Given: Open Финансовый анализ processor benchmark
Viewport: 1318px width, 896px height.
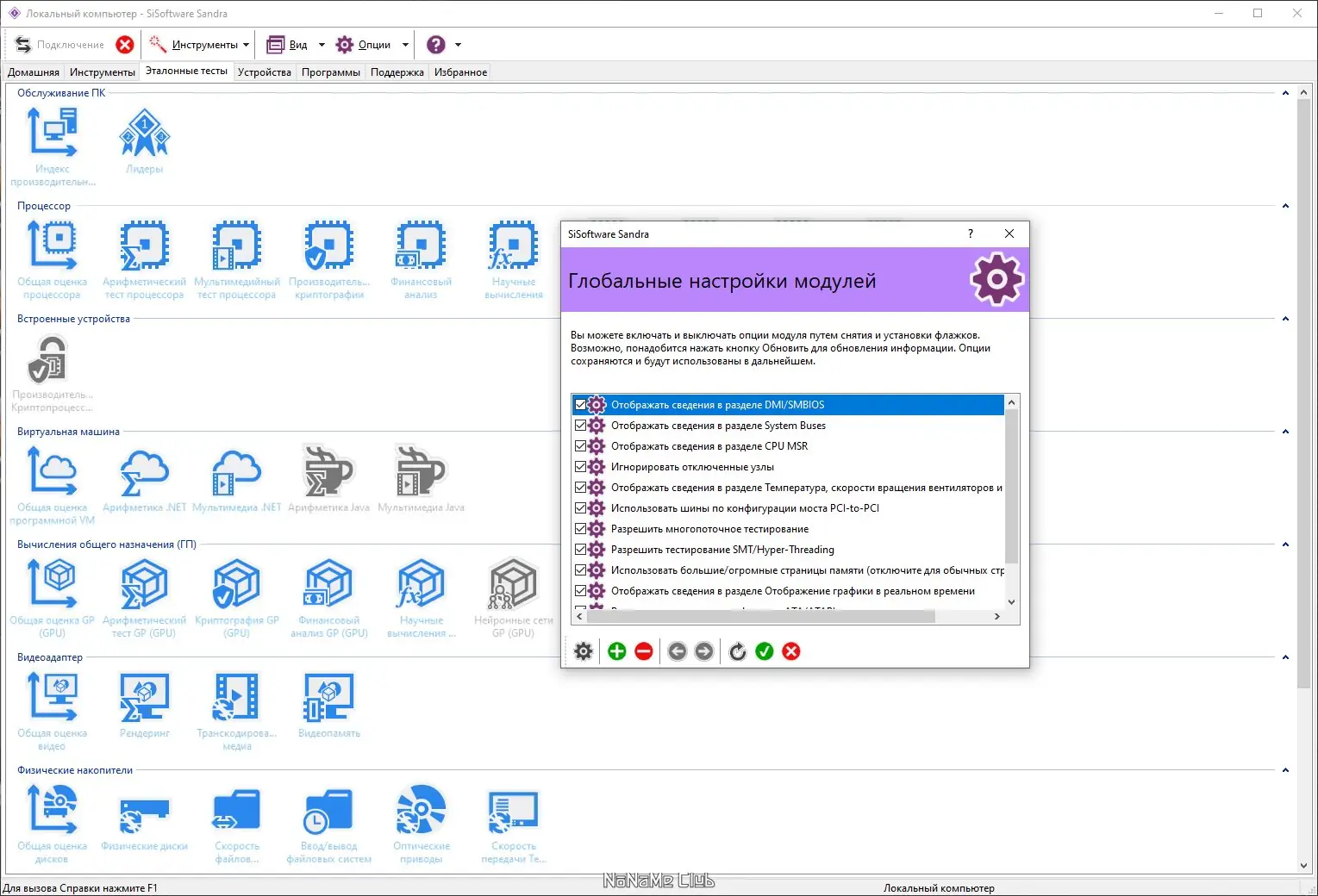Looking at the screenshot, I should coord(422,246).
